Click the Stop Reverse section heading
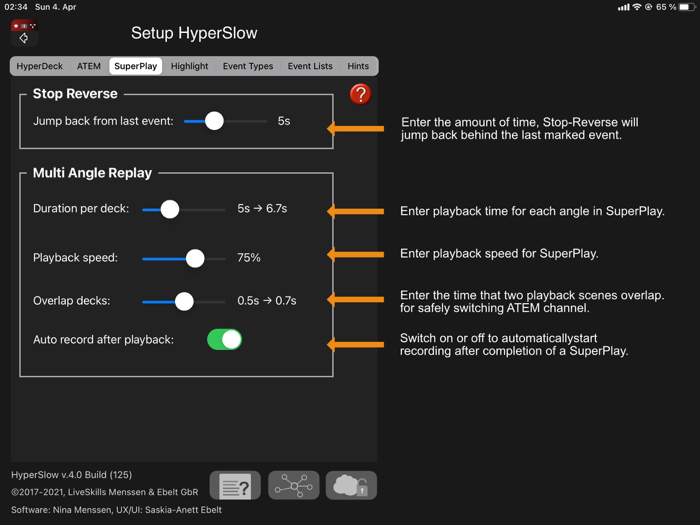The image size is (700, 525). coord(75,94)
